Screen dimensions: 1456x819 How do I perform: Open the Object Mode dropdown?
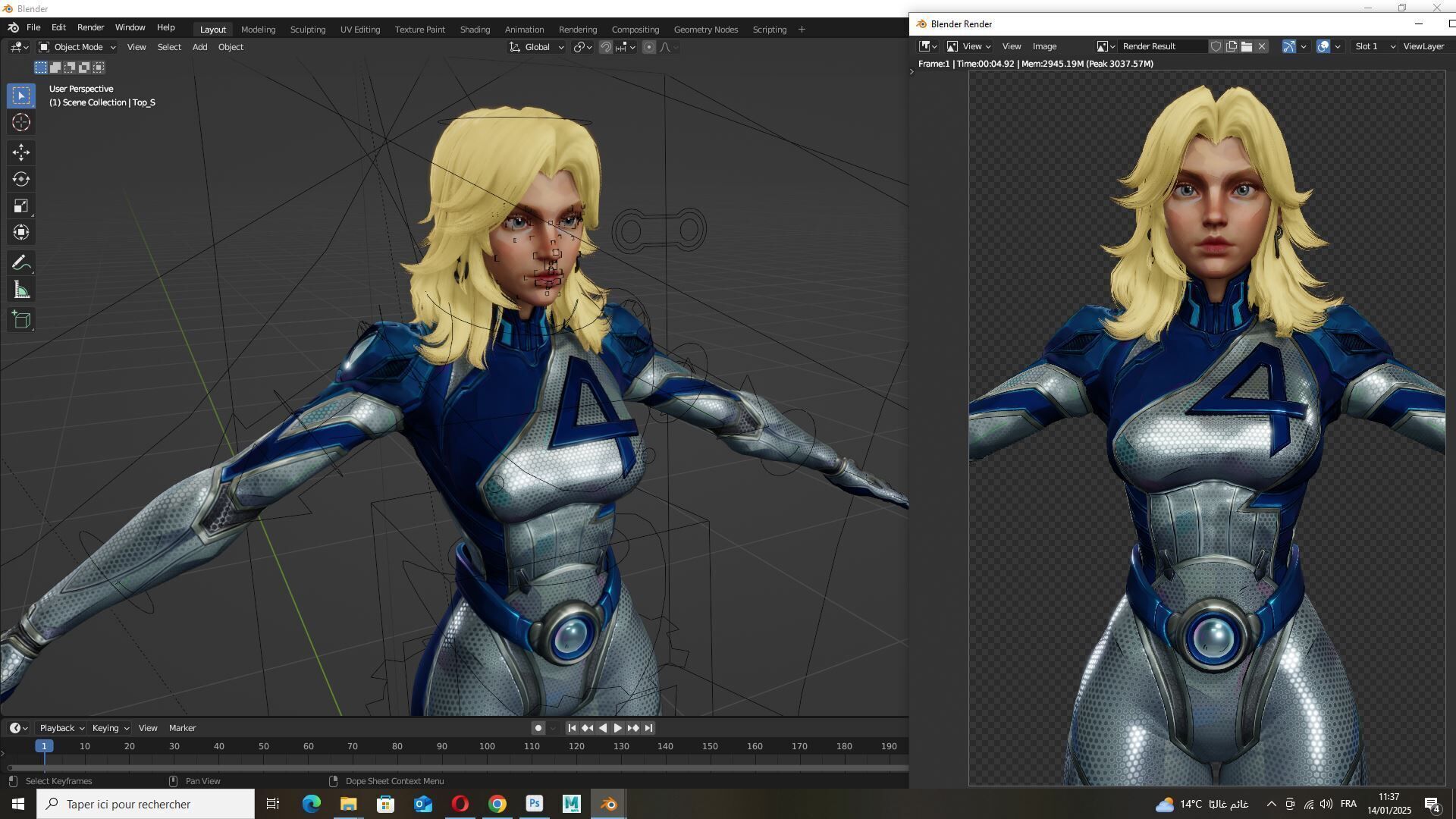coord(77,47)
